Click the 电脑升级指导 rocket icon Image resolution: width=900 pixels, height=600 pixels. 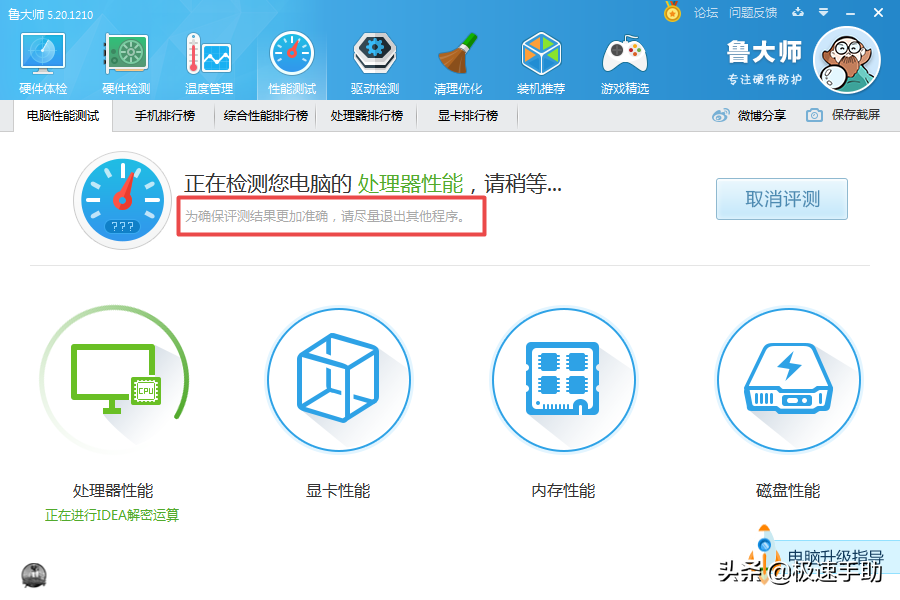tap(765, 554)
